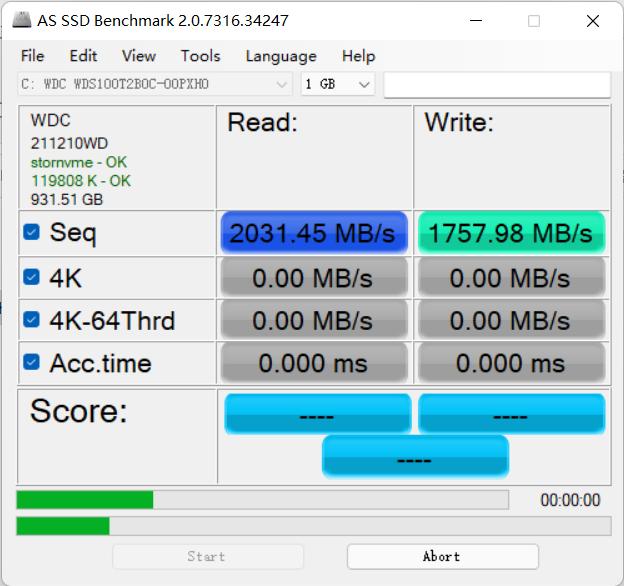Click the 00:00:00 elapsed time
Viewport: 624px width, 586px height.
(570, 500)
